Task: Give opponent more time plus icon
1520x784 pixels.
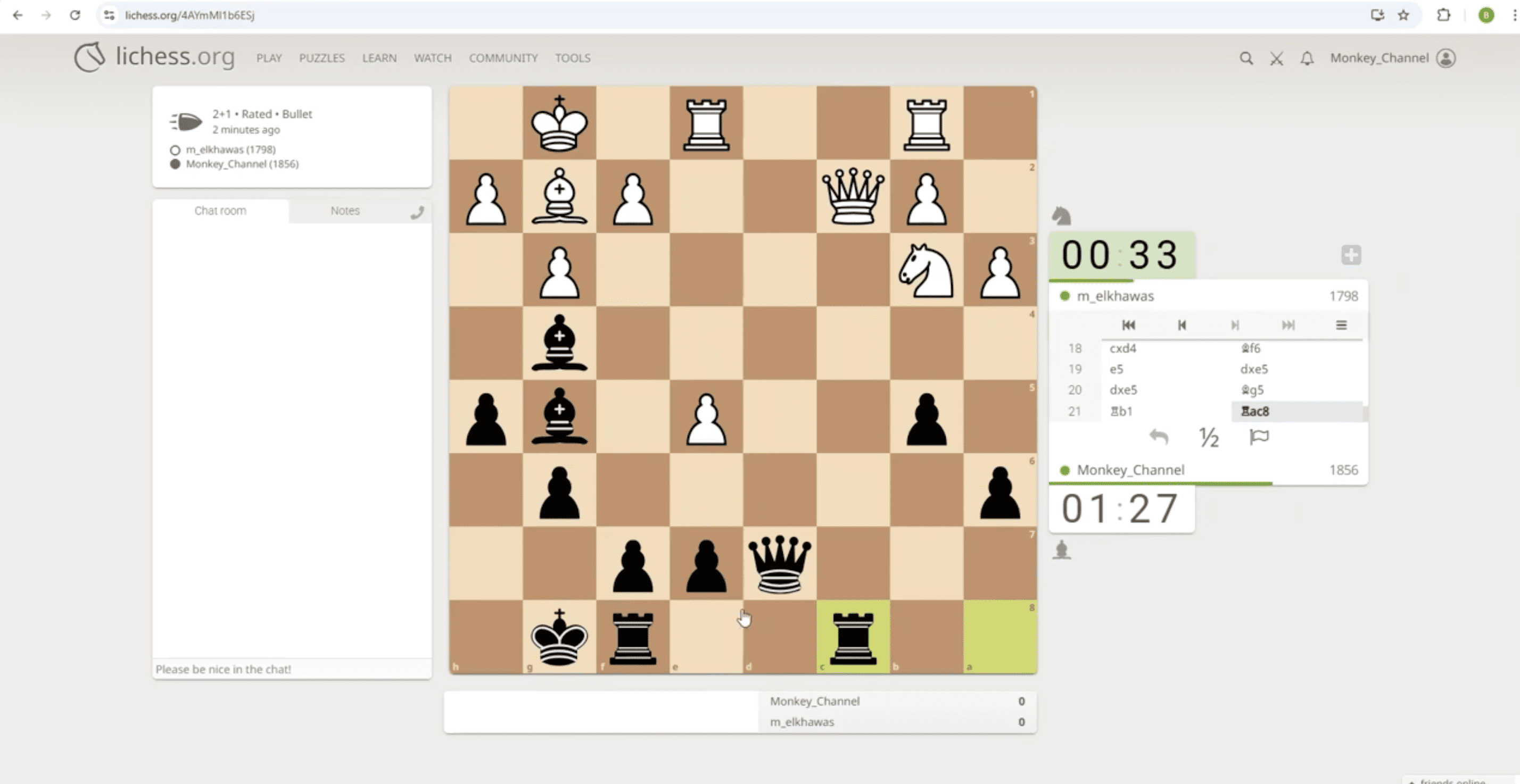Action: 1351,255
